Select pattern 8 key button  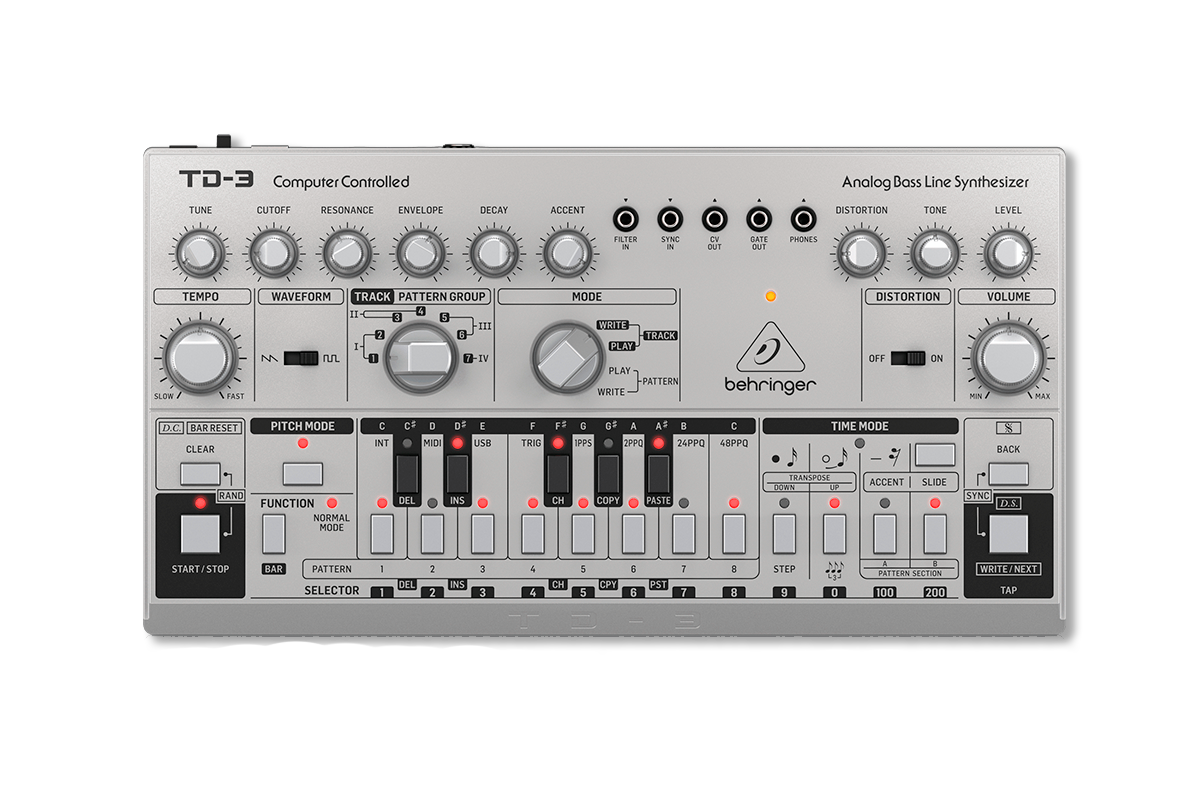tap(734, 534)
